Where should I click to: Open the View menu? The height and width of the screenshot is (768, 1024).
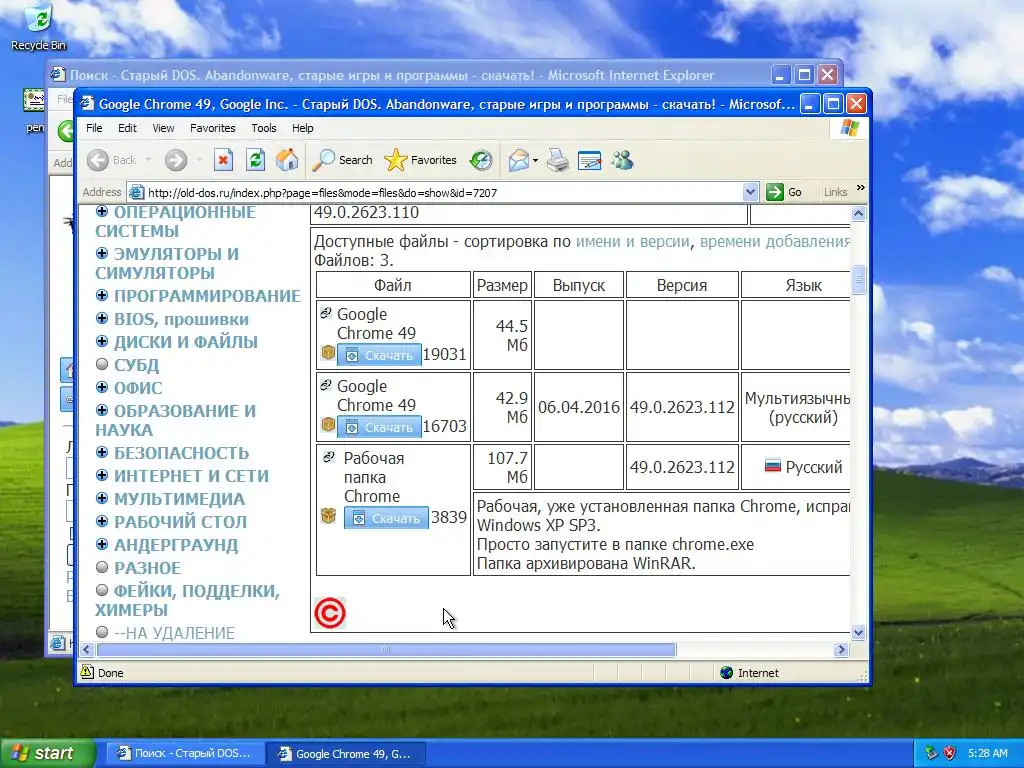coord(163,128)
